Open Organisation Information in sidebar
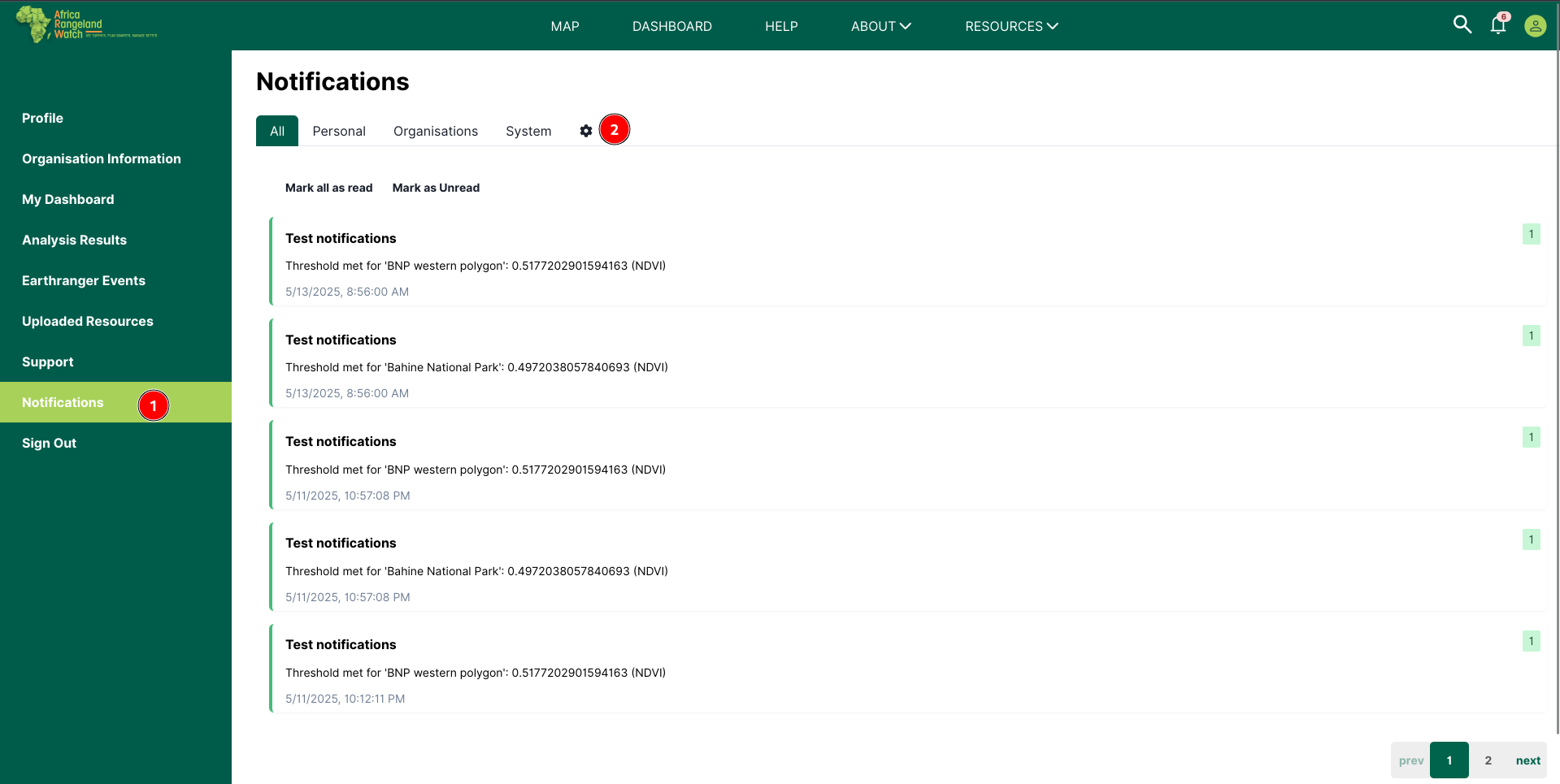Screen dimensions: 1560x784 pyautogui.click(x=115, y=158)
